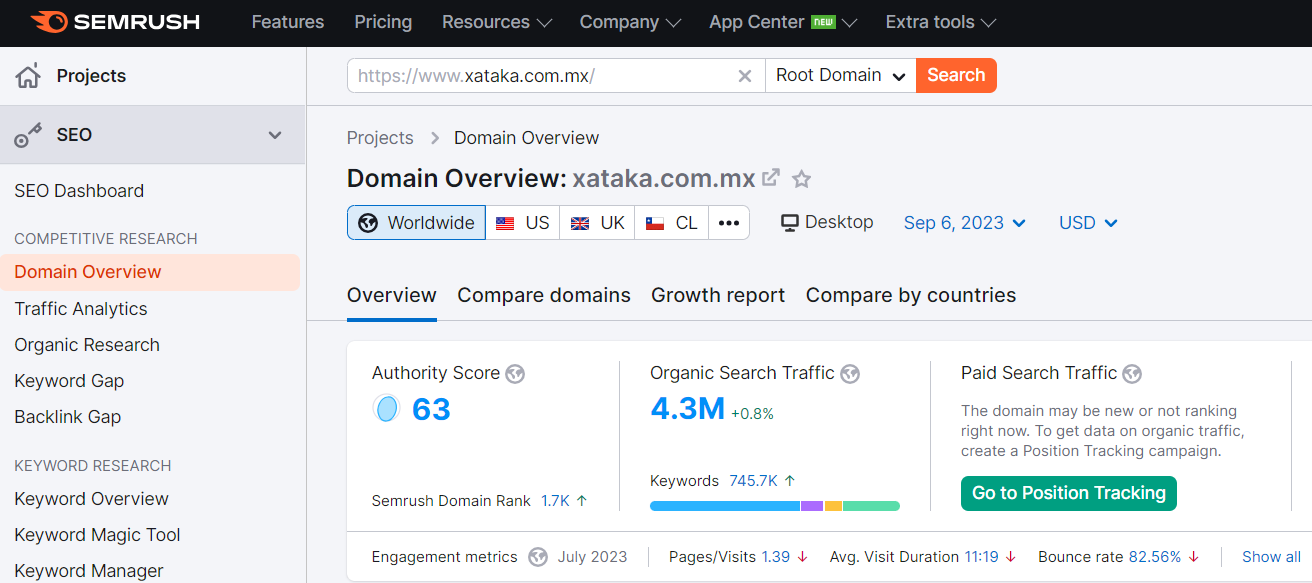Collapse the SEO sidebar section

coord(275,135)
